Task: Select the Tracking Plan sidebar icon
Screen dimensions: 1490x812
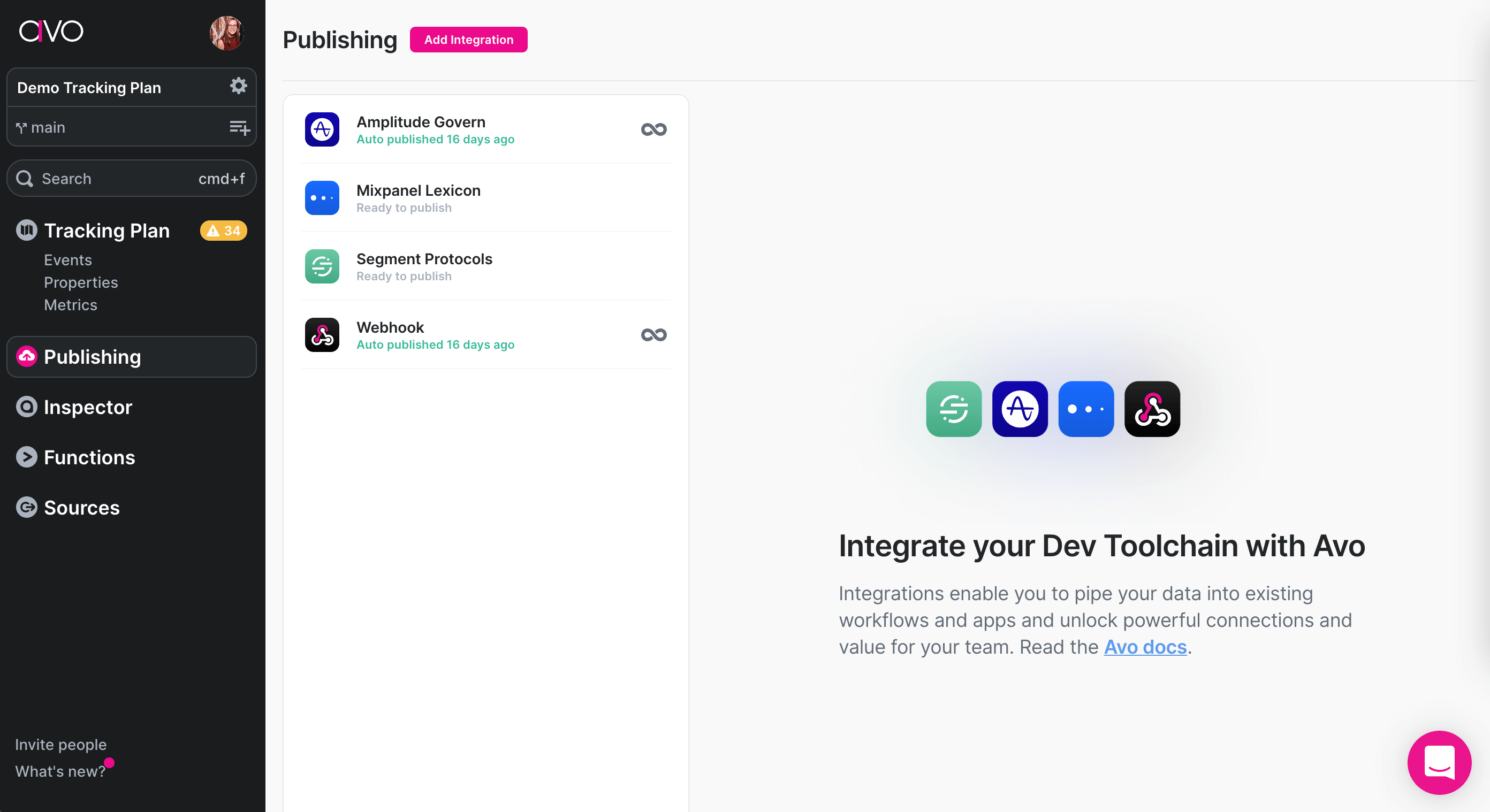Action: tap(26, 230)
